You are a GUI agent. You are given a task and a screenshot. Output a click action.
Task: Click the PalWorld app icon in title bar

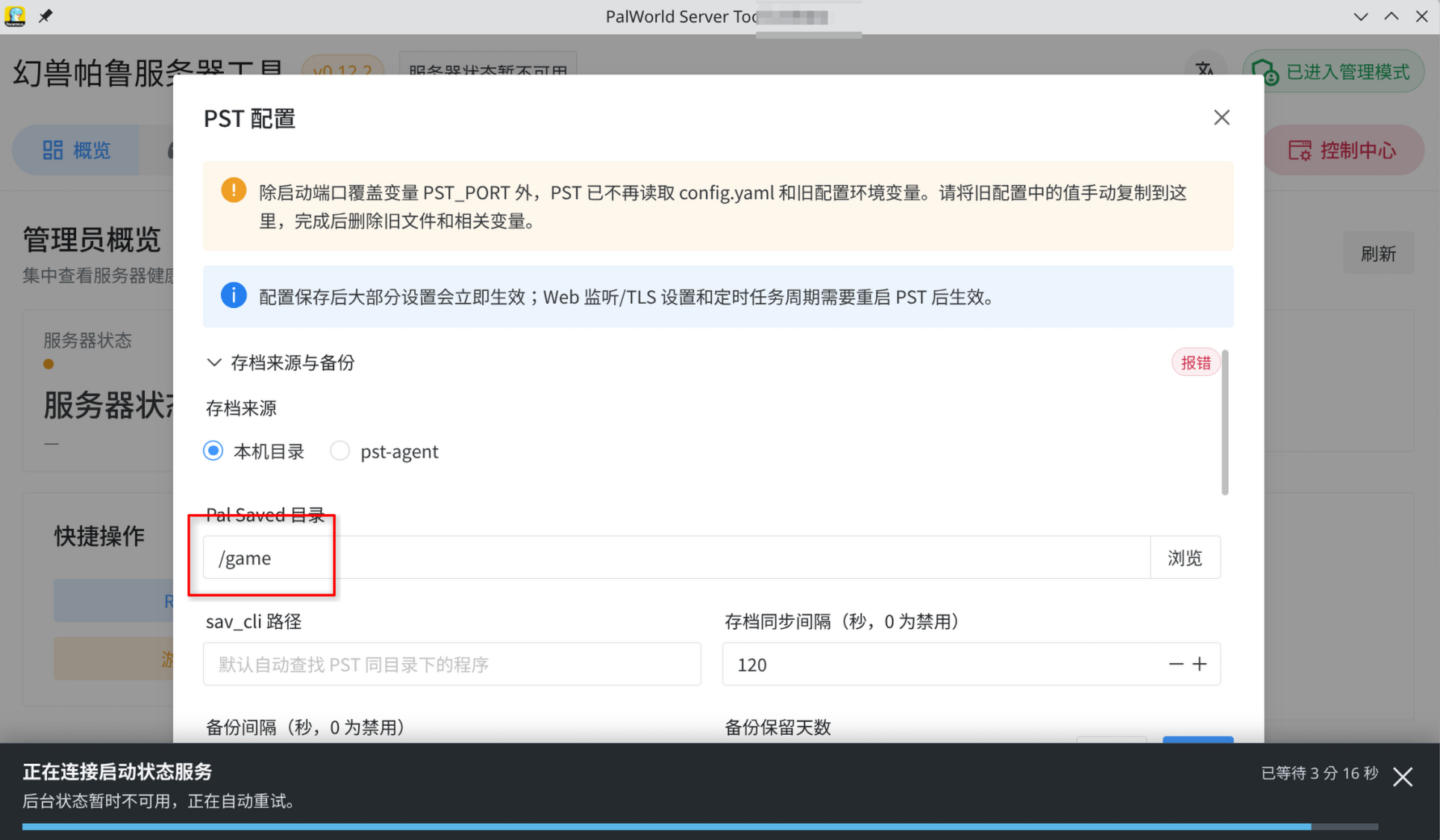click(15, 16)
